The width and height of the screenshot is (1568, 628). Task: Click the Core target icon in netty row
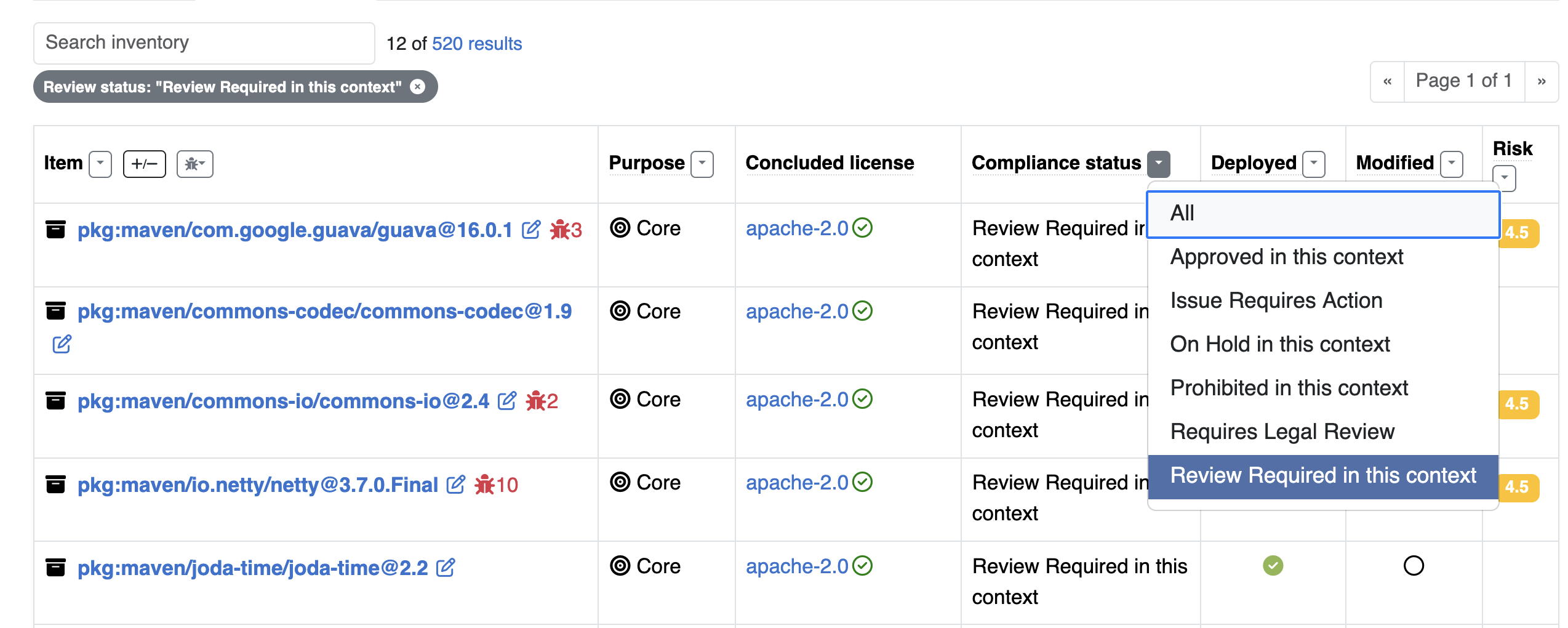(620, 482)
